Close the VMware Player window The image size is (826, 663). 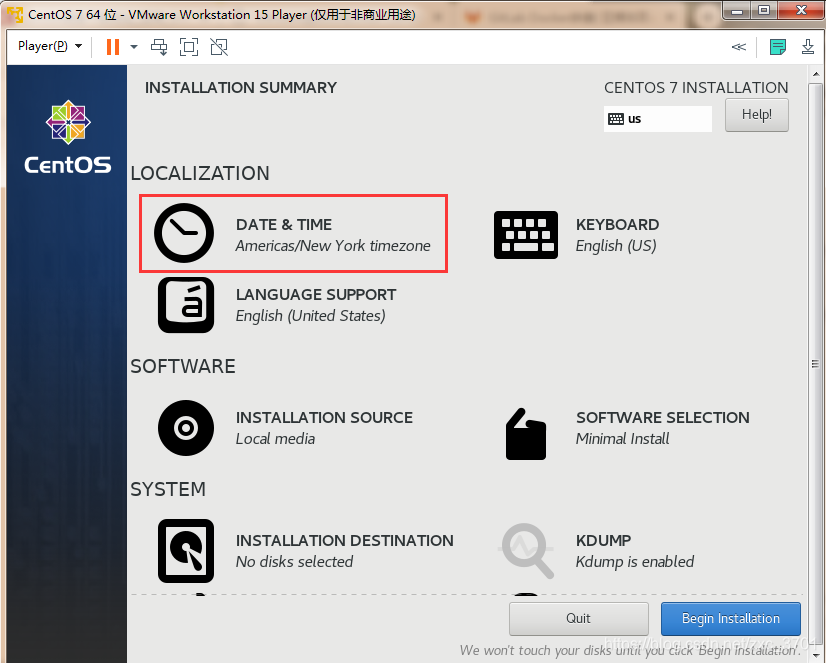point(800,11)
